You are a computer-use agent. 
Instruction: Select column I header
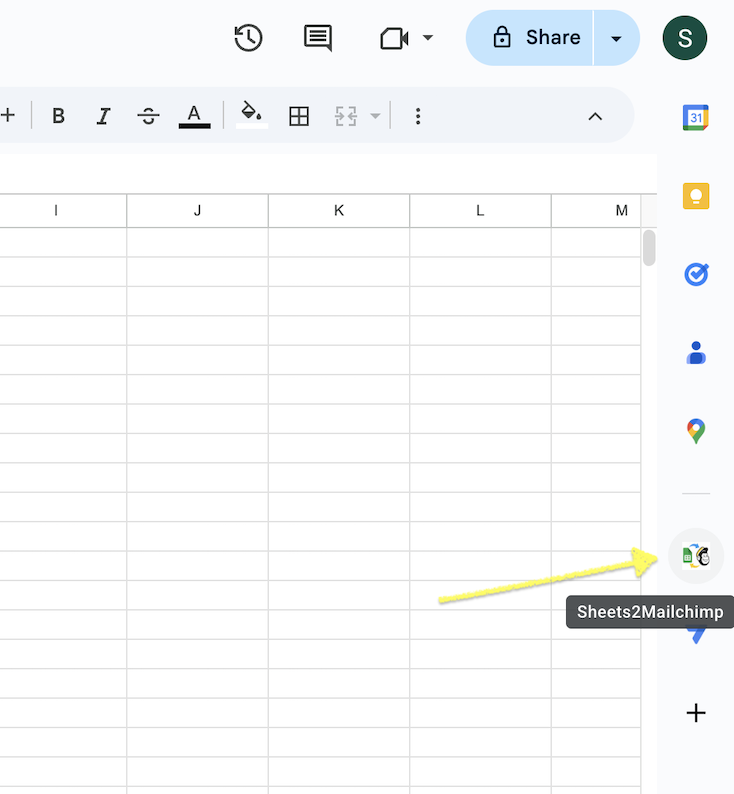pyautogui.click(x=63, y=211)
